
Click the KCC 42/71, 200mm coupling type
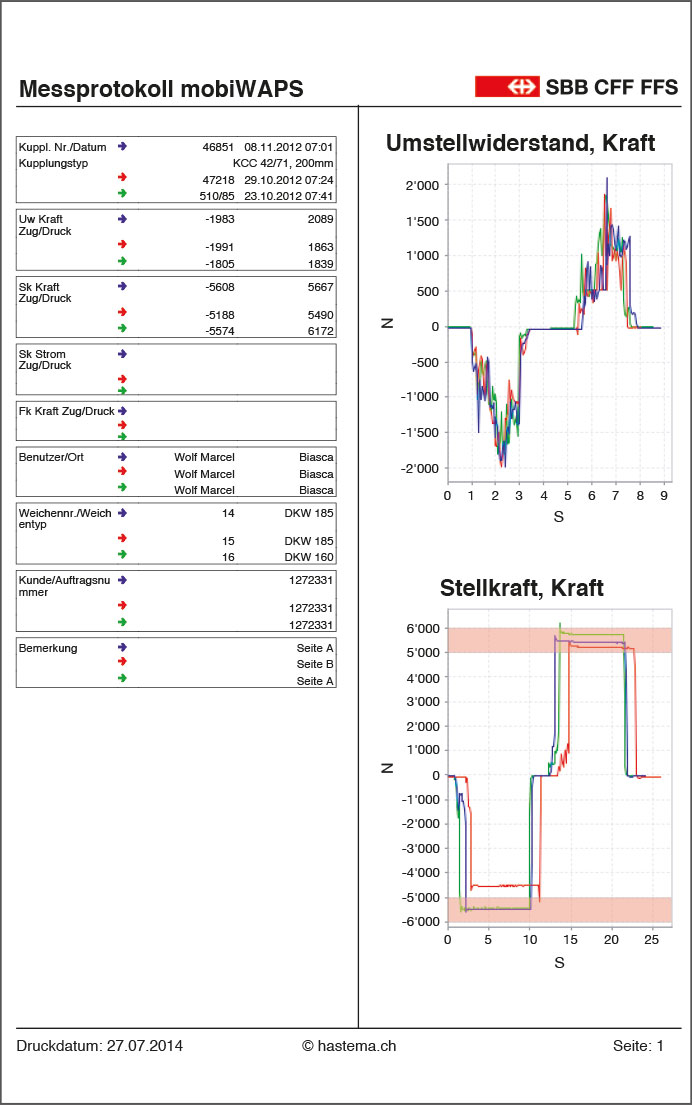(x=283, y=163)
